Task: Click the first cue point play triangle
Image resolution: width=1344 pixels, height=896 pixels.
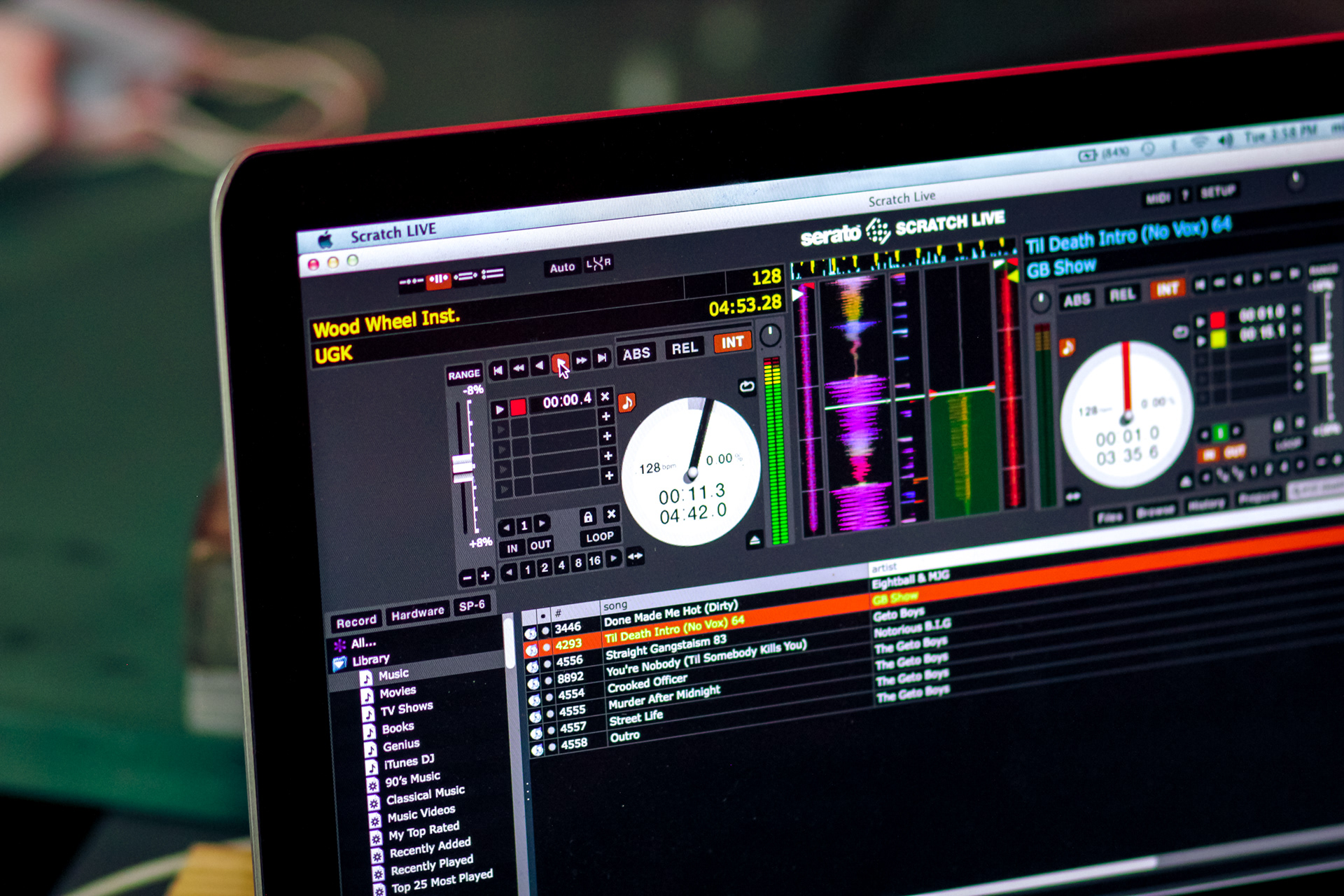Action: [500, 409]
